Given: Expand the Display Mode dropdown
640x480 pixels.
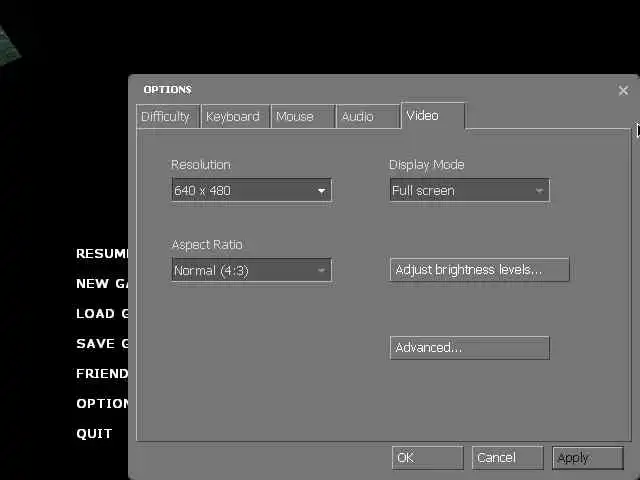Looking at the screenshot, I should (x=469, y=190).
